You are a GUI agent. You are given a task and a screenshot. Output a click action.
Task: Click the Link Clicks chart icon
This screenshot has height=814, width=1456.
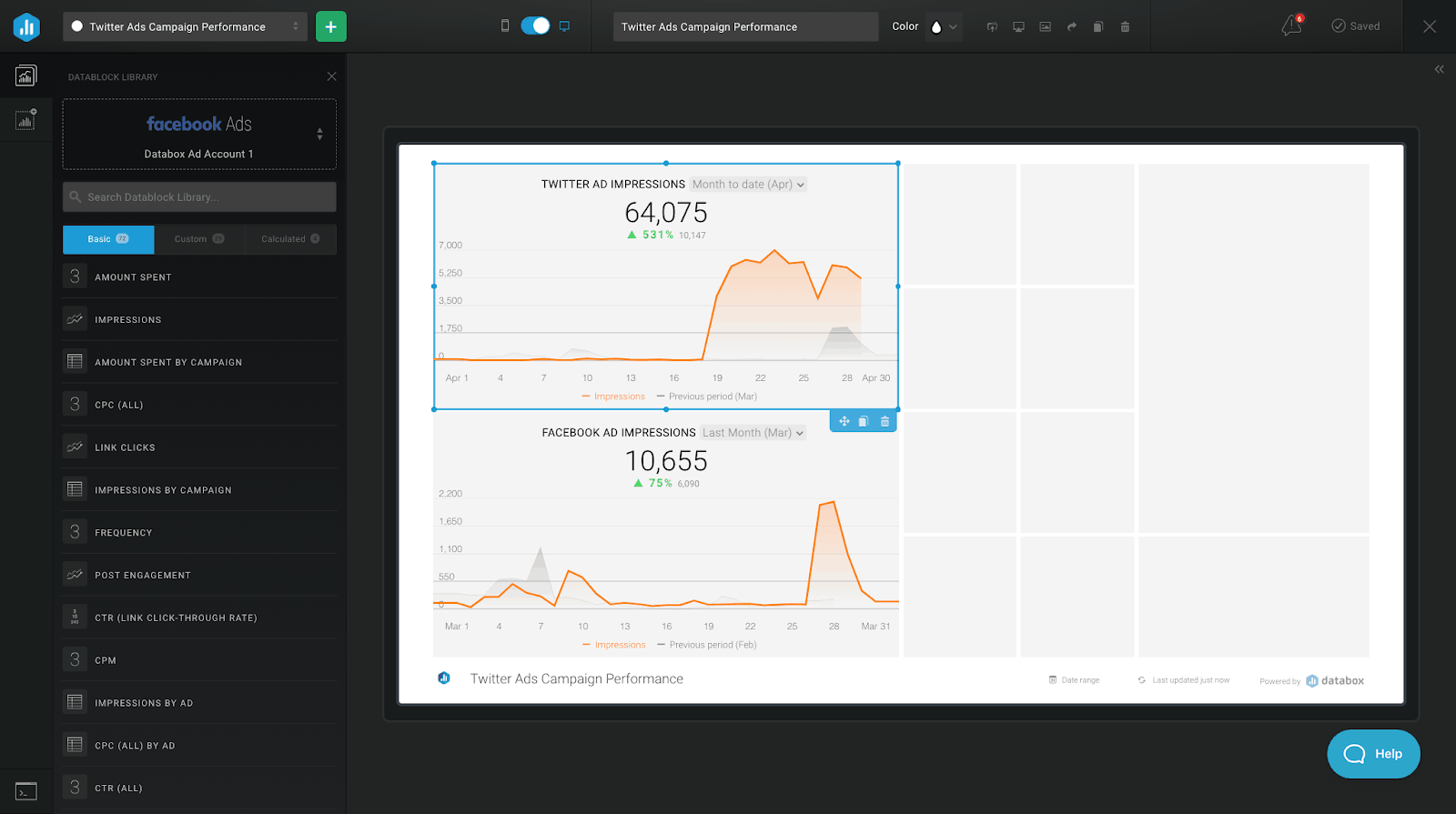pyautogui.click(x=75, y=447)
